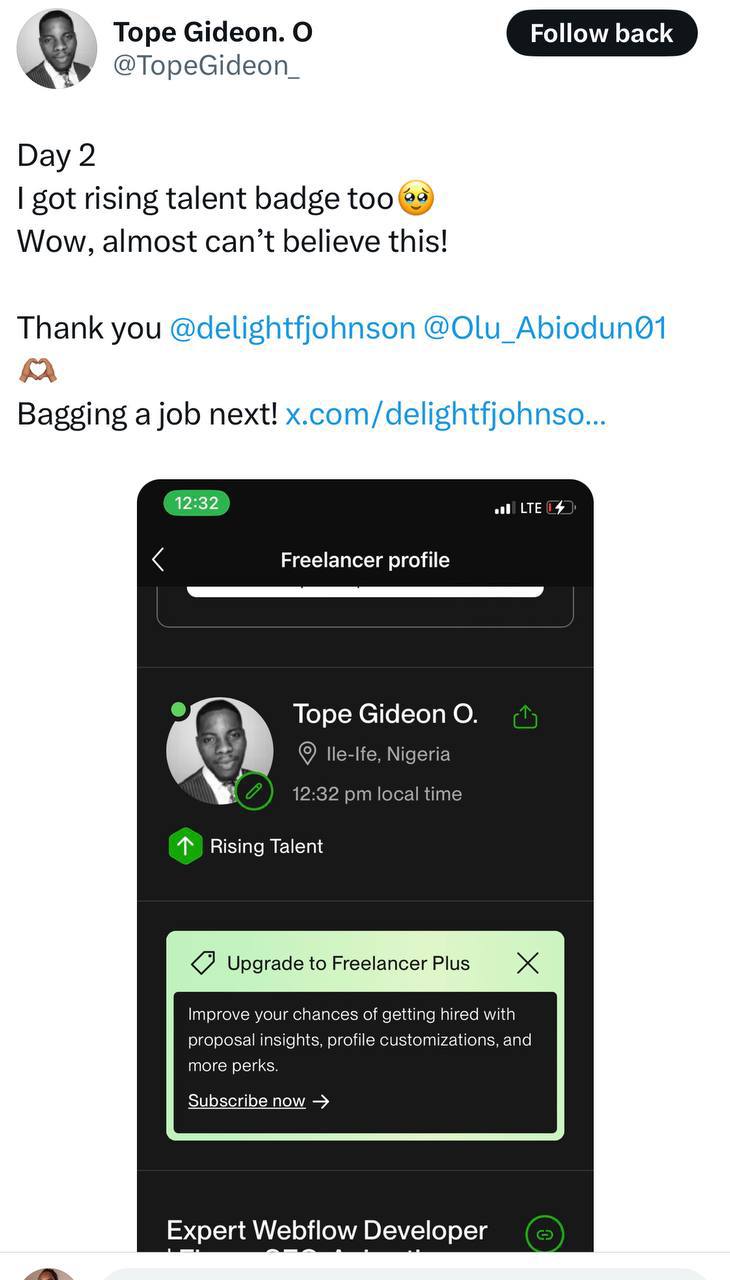730x1280 pixels.
Task: Tap the Ile-Ife location pin icon
Action: [308, 754]
